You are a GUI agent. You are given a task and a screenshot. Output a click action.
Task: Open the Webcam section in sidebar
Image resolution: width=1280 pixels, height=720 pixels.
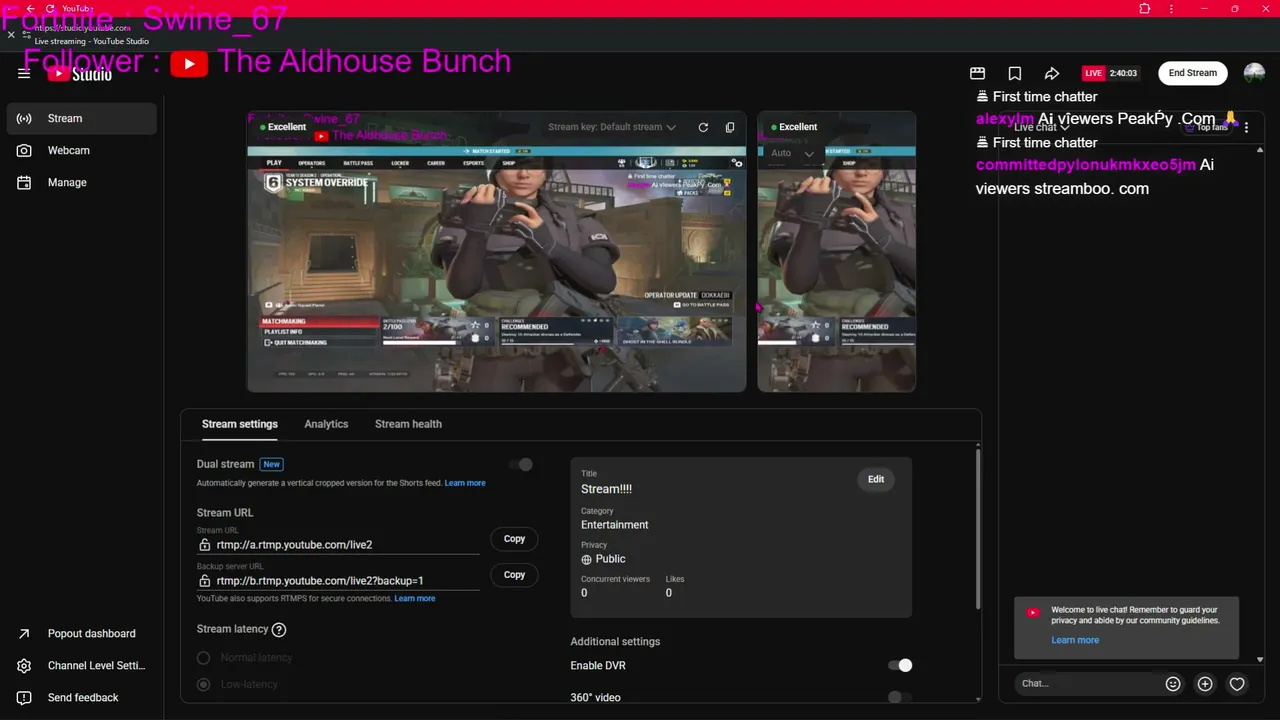(x=82, y=150)
